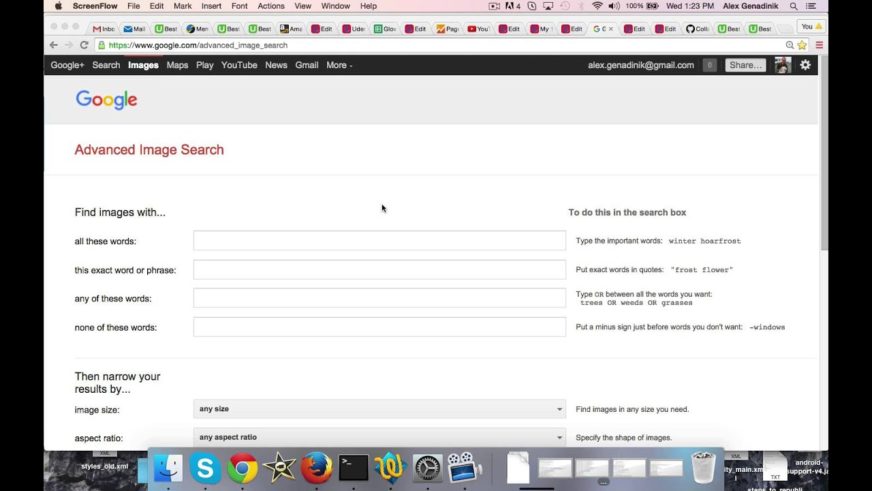Open the File menu
Image resolution: width=872 pixels, height=491 pixels.
click(x=133, y=6)
